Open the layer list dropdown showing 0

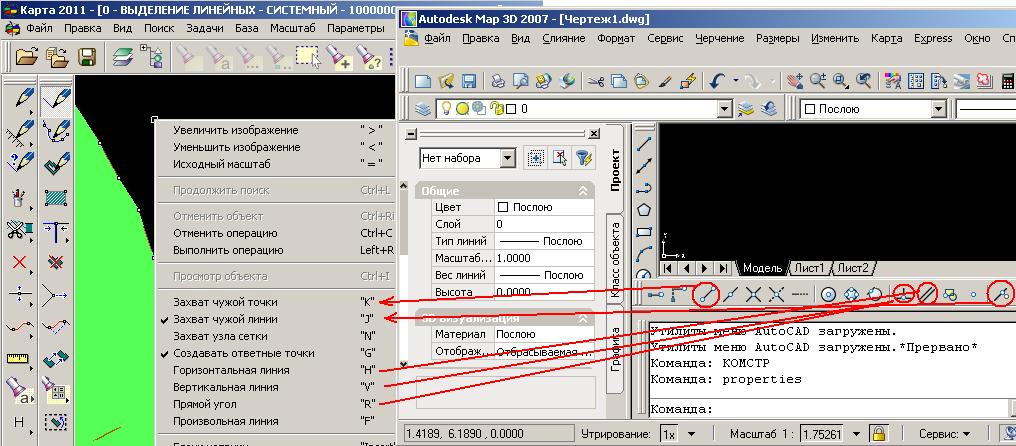724,109
